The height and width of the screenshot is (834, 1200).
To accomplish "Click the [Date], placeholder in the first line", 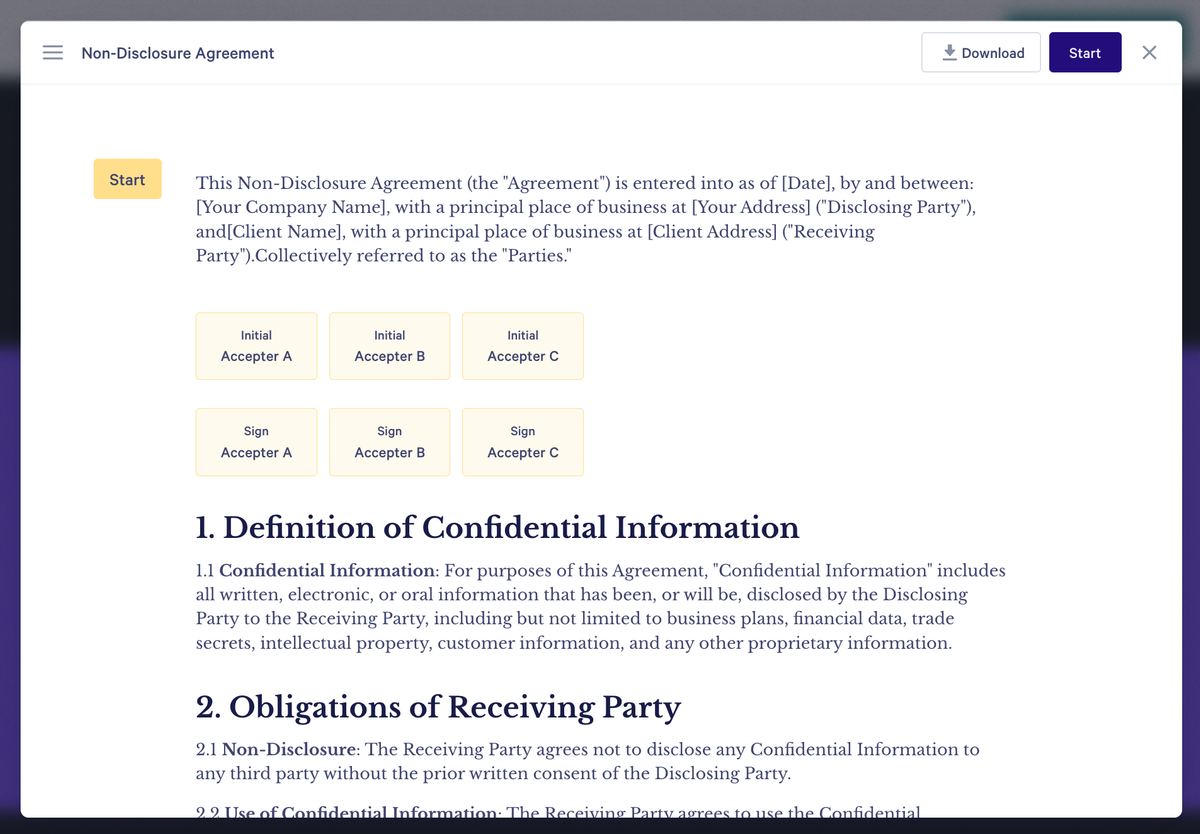I will click(807, 184).
